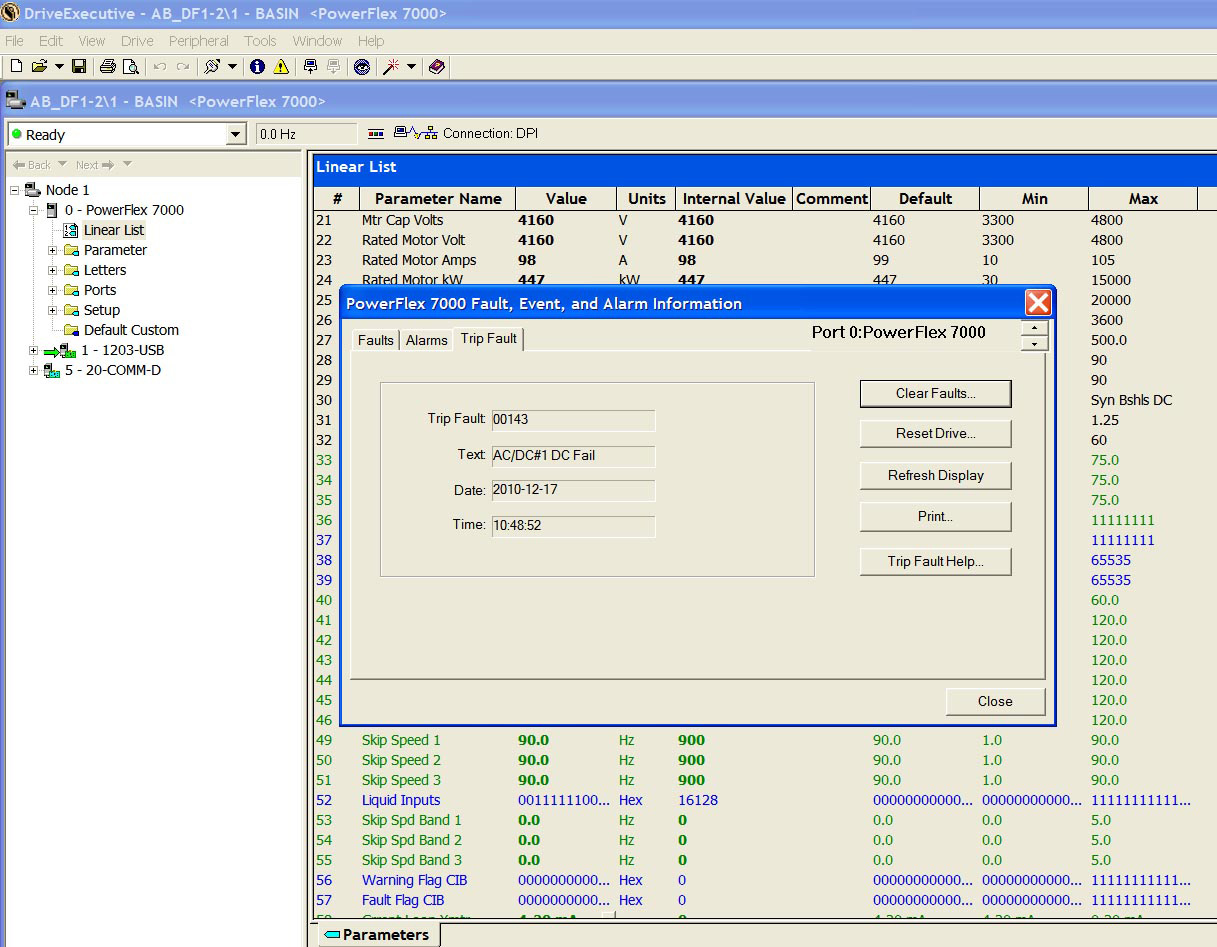Click the Print... button in the fault dialog
This screenshot has width=1217, height=947.
coord(936,516)
